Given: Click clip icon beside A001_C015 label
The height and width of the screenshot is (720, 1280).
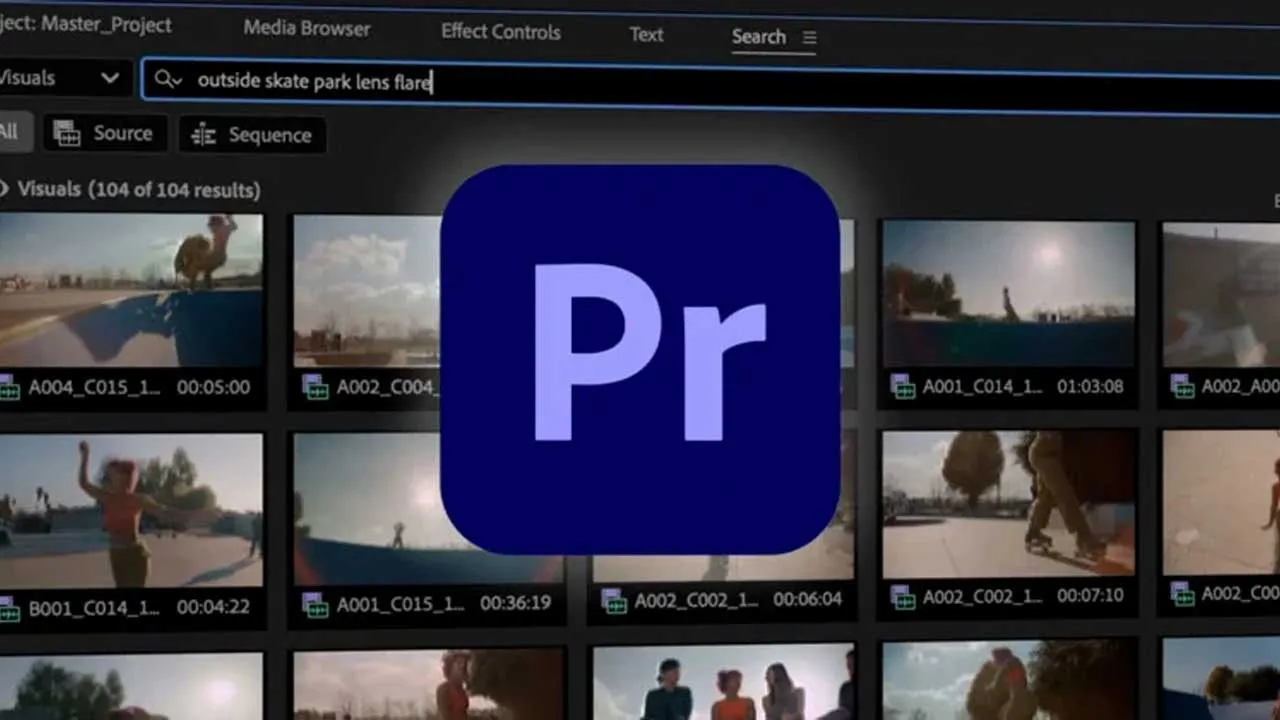Looking at the screenshot, I should point(315,605).
